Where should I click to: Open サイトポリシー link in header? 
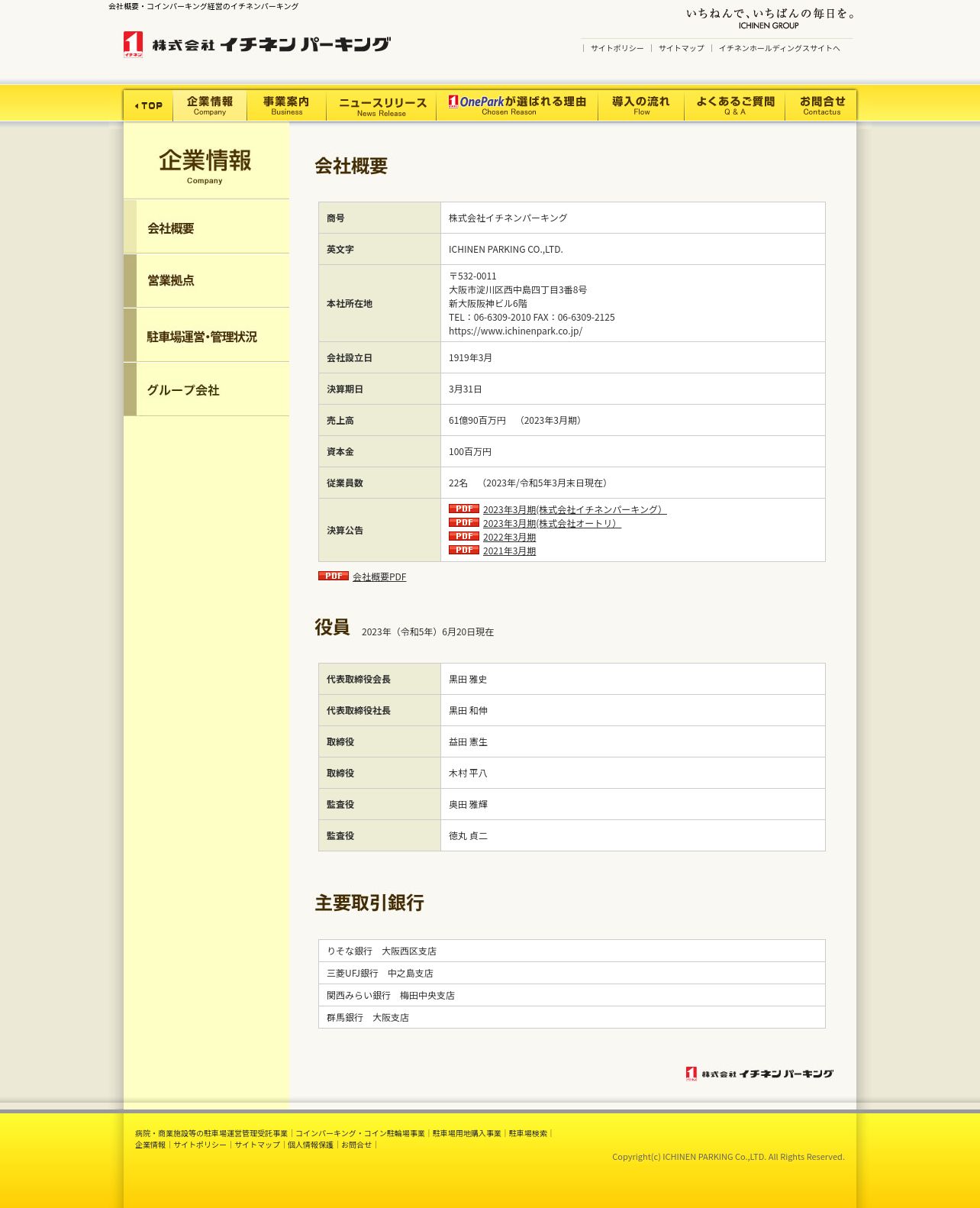coord(617,48)
